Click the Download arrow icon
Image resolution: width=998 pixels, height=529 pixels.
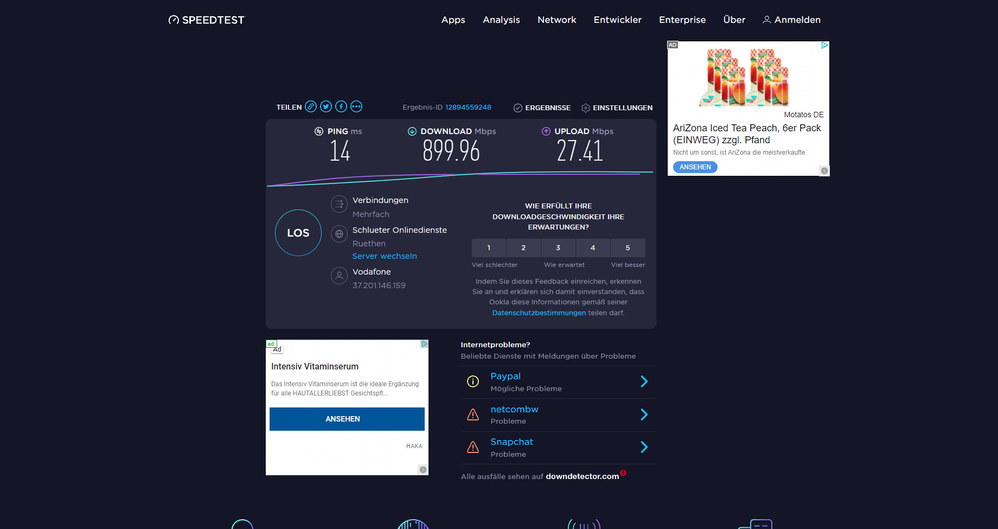click(412, 131)
